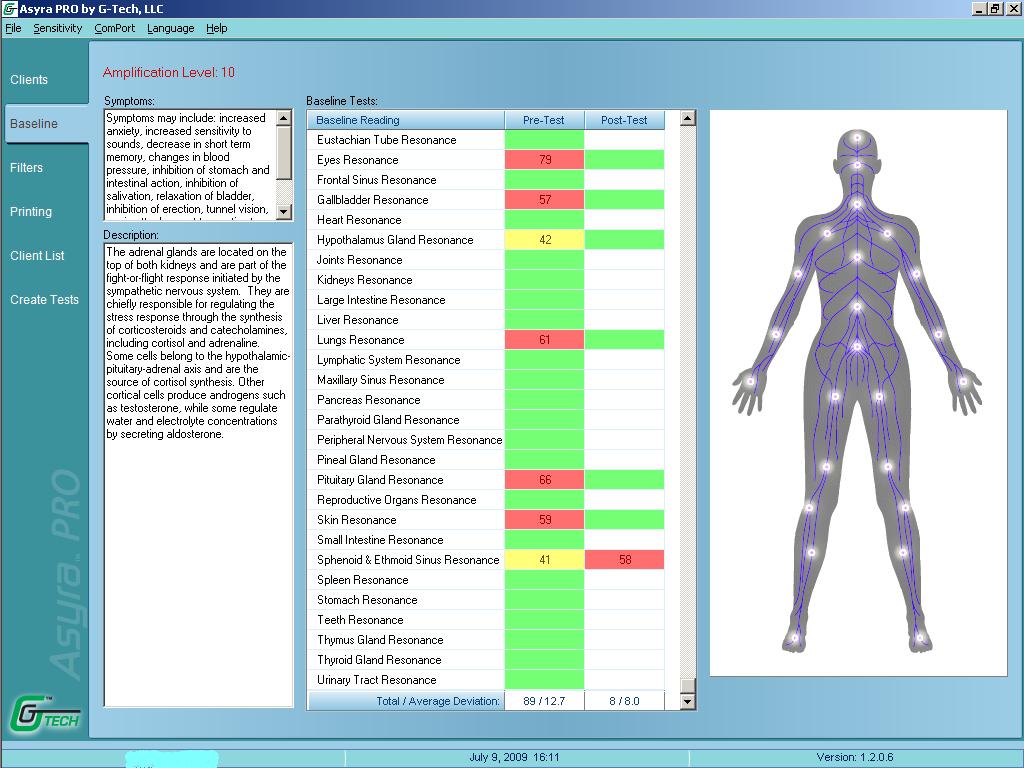Click red Pre-Test value 66
The height and width of the screenshot is (768, 1024).
click(544, 480)
